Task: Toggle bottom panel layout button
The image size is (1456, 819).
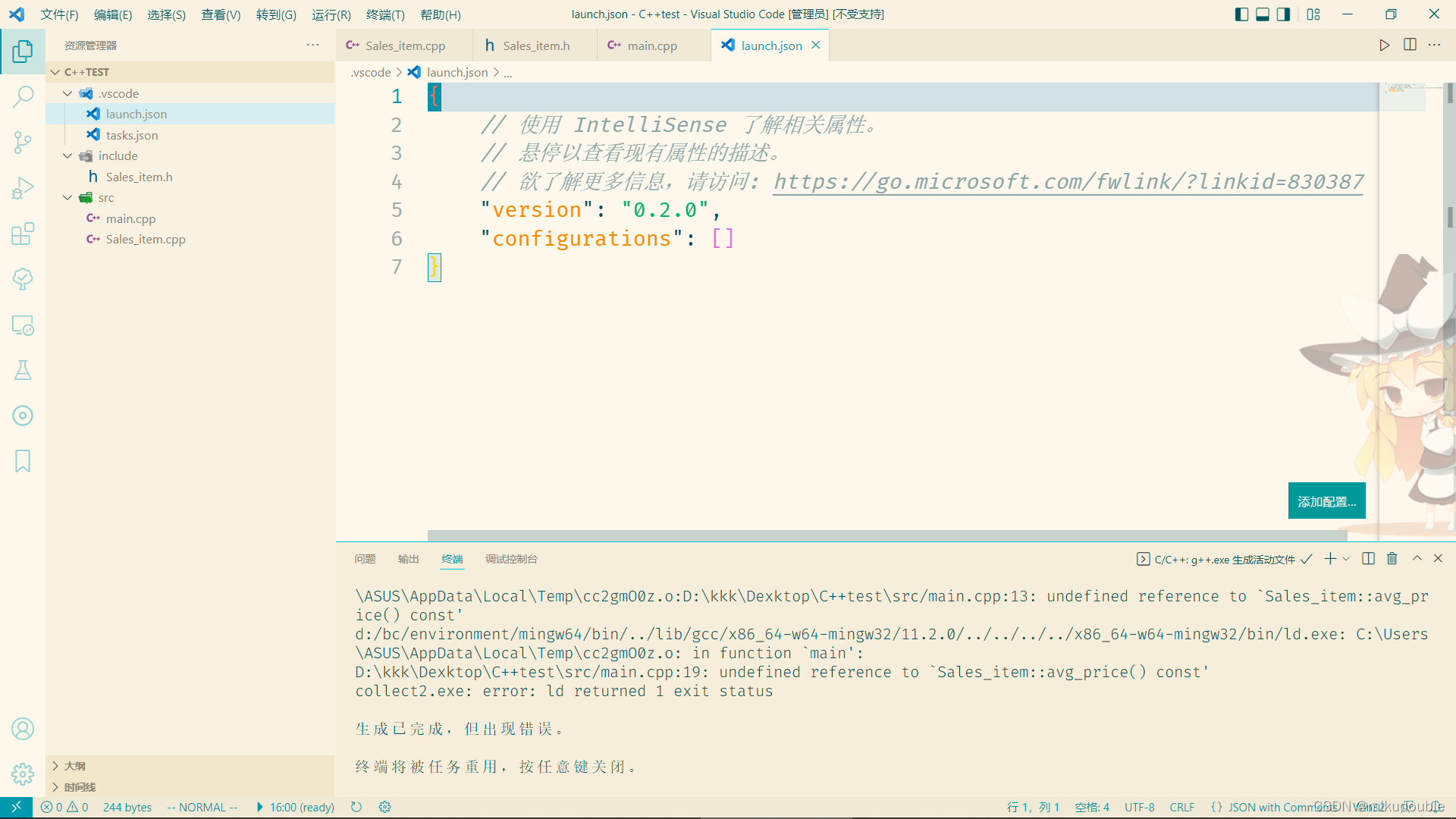Action: coord(1263,14)
